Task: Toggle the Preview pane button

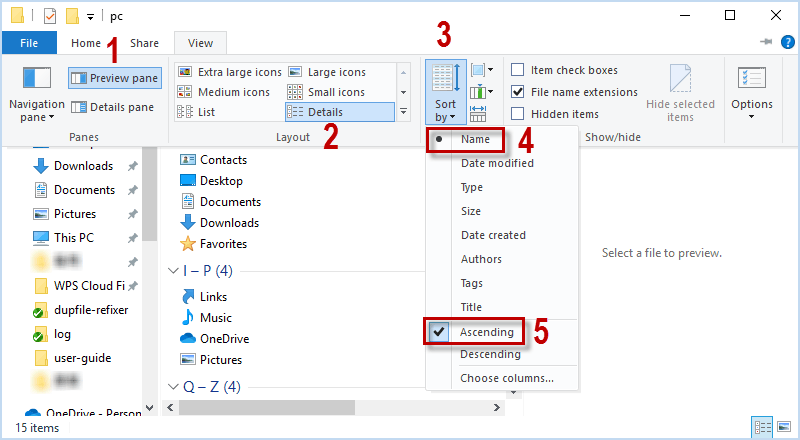Action: coord(115,78)
